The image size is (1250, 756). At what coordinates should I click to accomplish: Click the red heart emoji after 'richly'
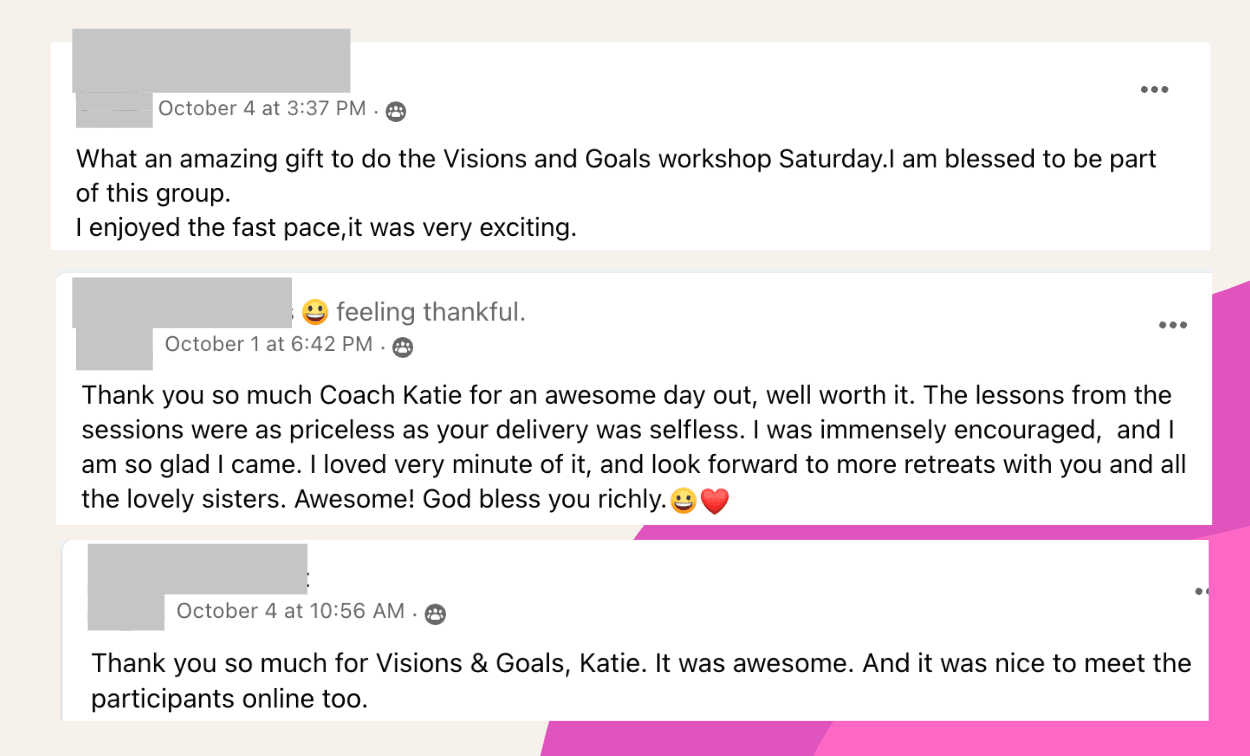point(714,502)
